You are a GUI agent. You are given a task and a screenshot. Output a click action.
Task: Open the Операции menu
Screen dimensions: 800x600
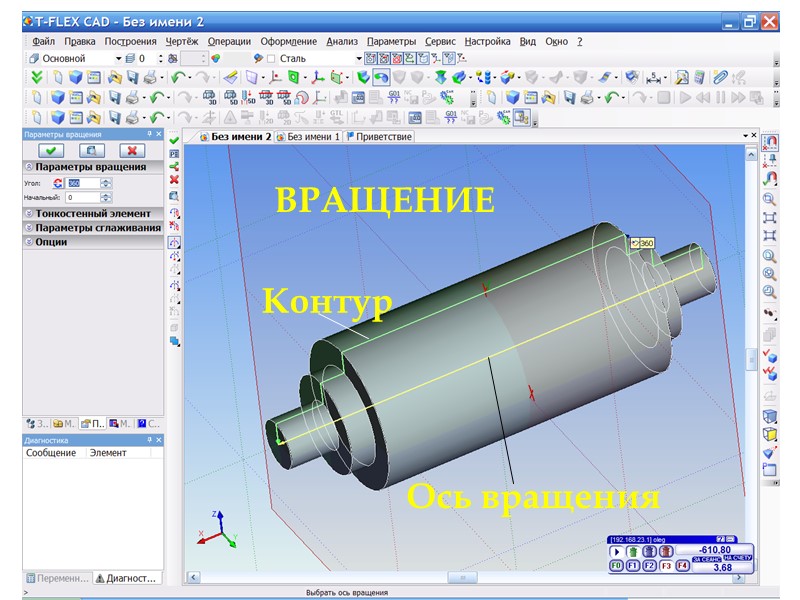point(229,41)
